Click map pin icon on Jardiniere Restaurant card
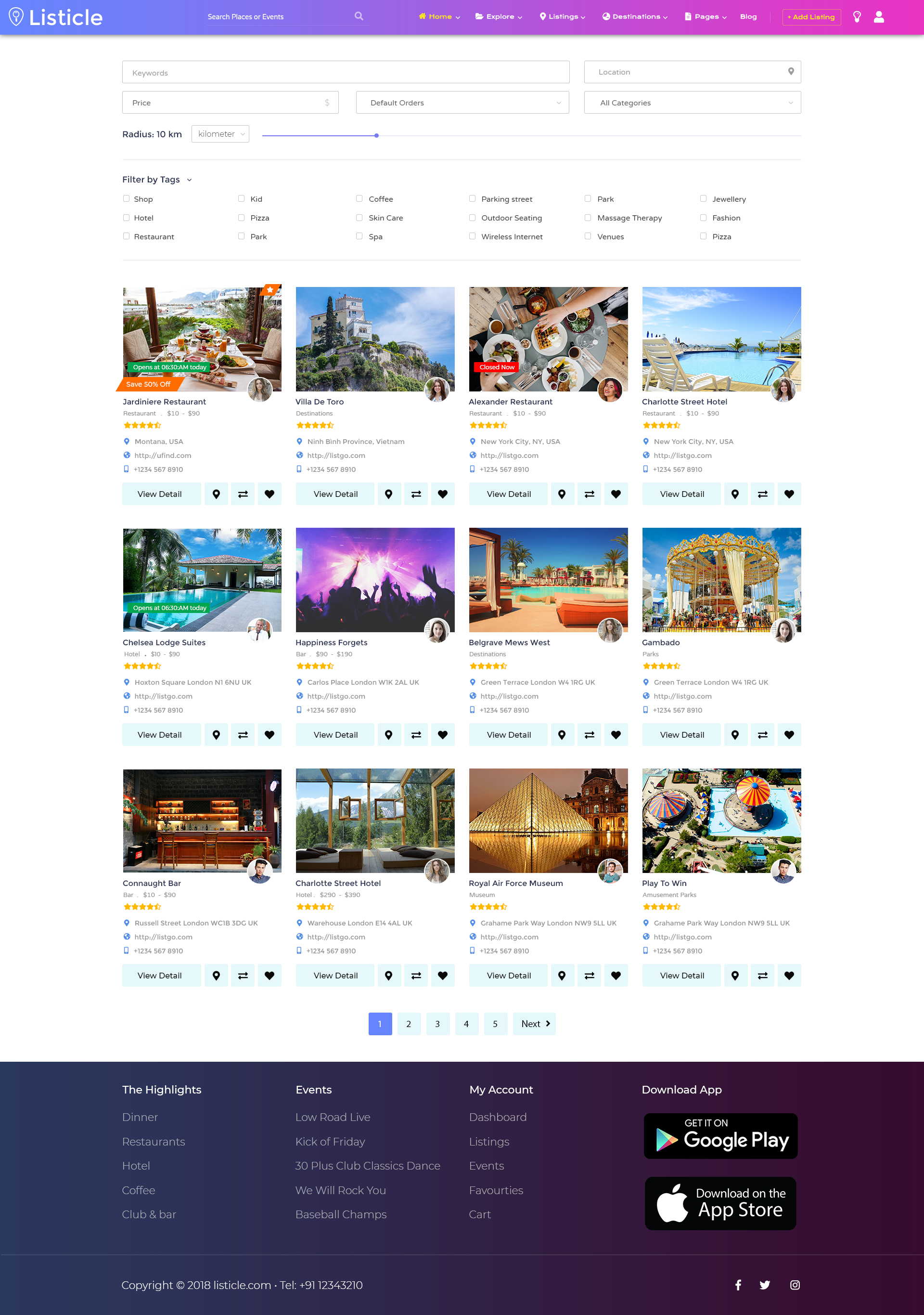Screen dimensions: 924x1315 217,494
